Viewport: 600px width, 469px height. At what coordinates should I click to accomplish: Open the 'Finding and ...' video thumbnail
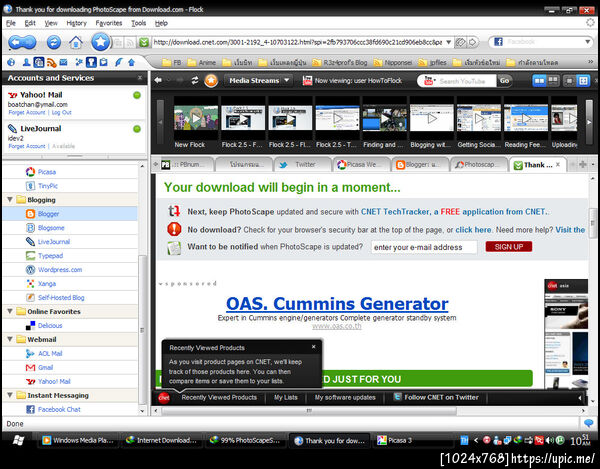point(384,119)
